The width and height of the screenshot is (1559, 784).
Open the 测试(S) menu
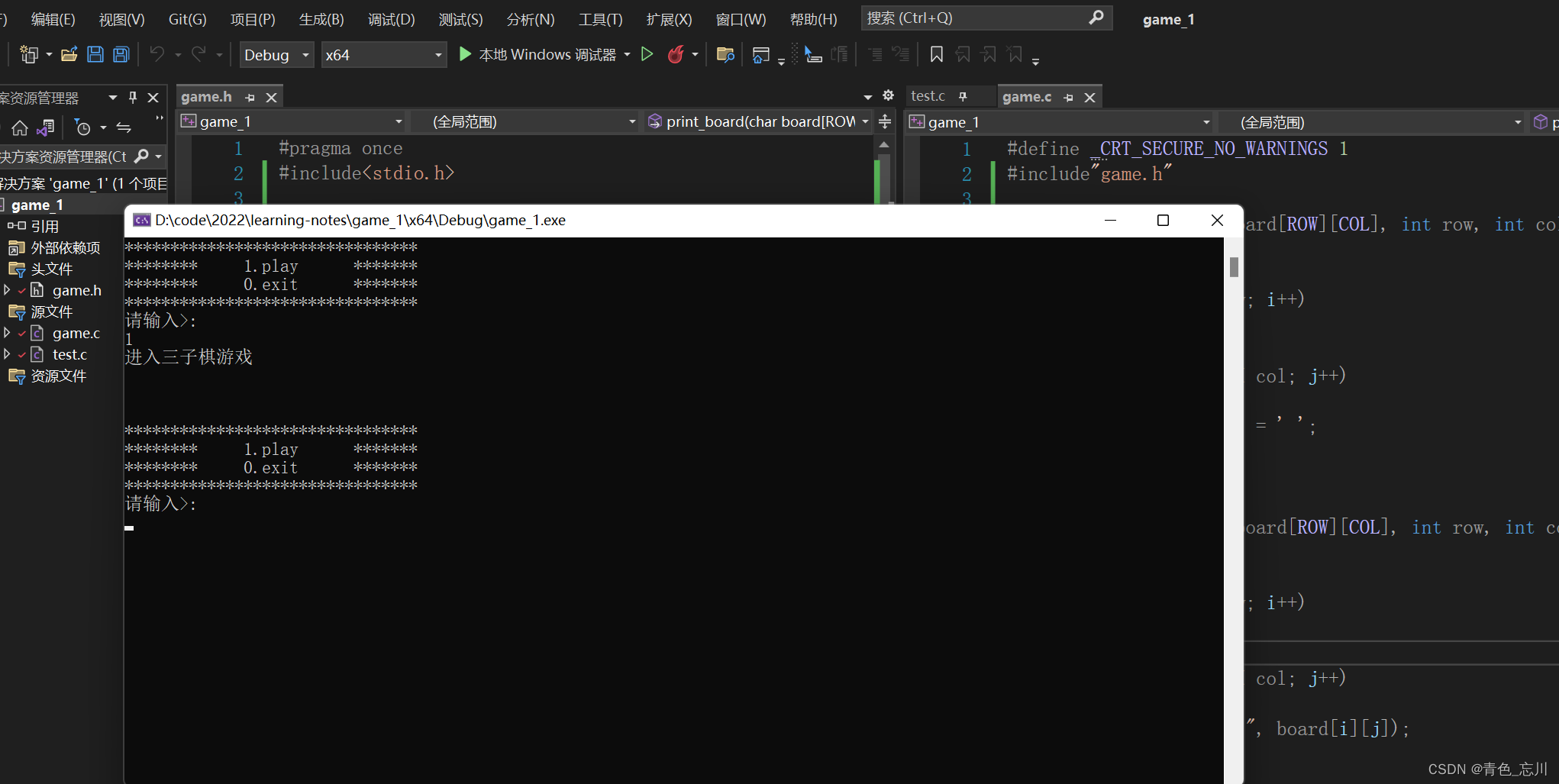(x=460, y=19)
